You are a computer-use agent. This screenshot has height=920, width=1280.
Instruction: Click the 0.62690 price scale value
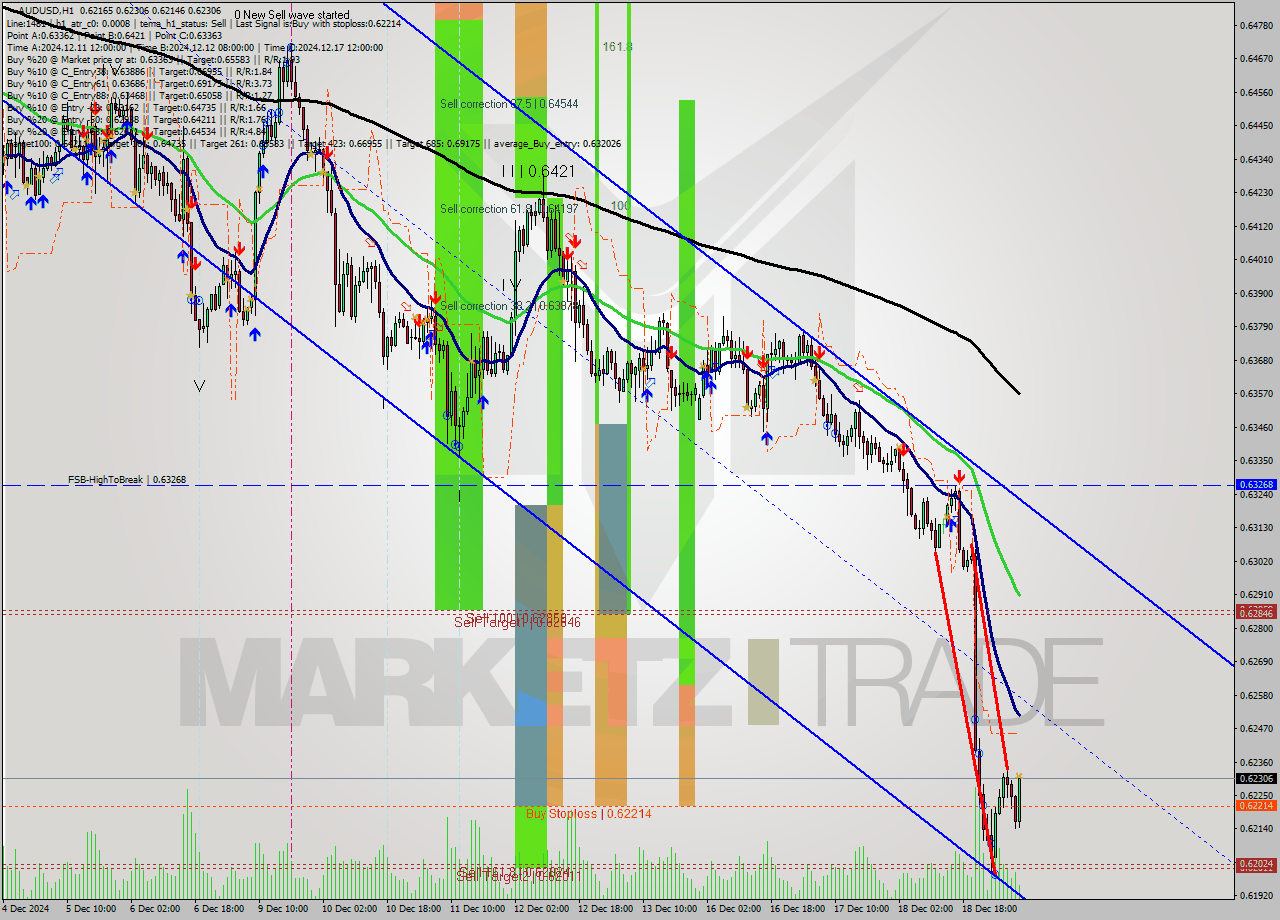click(1257, 662)
